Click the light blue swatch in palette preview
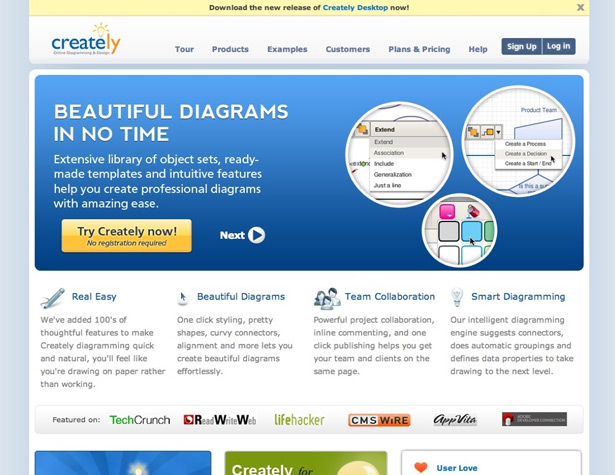615x475 pixels. click(471, 231)
